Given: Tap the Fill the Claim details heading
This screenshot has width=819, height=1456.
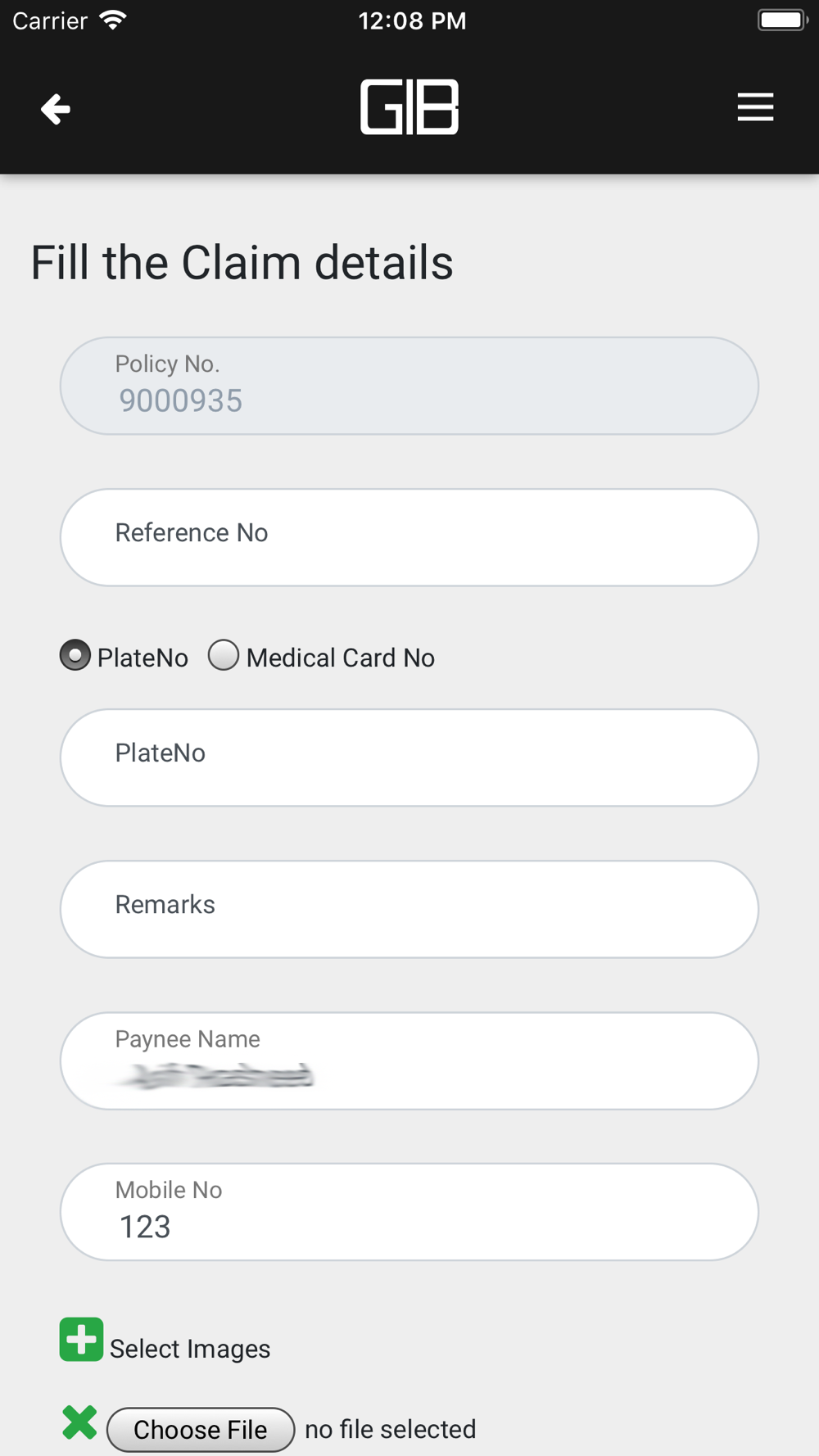Looking at the screenshot, I should click(x=242, y=263).
